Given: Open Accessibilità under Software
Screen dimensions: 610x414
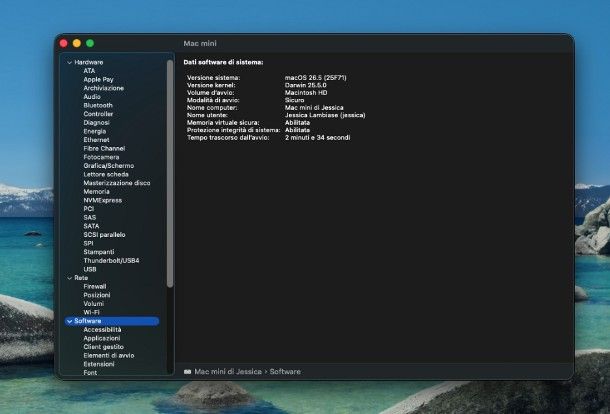Looking at the screenshot, I should (x=102, y=330).
